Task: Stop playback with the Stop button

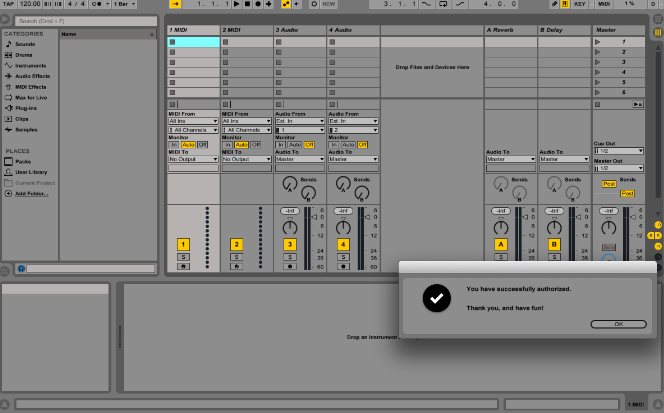Action: click(x=247, y=4)
